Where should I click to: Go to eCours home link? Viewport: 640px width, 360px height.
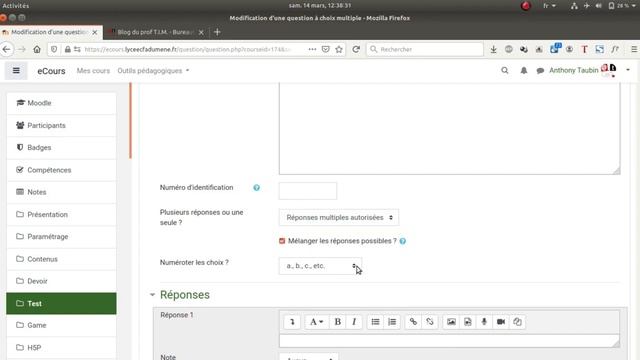coord(51,71)
